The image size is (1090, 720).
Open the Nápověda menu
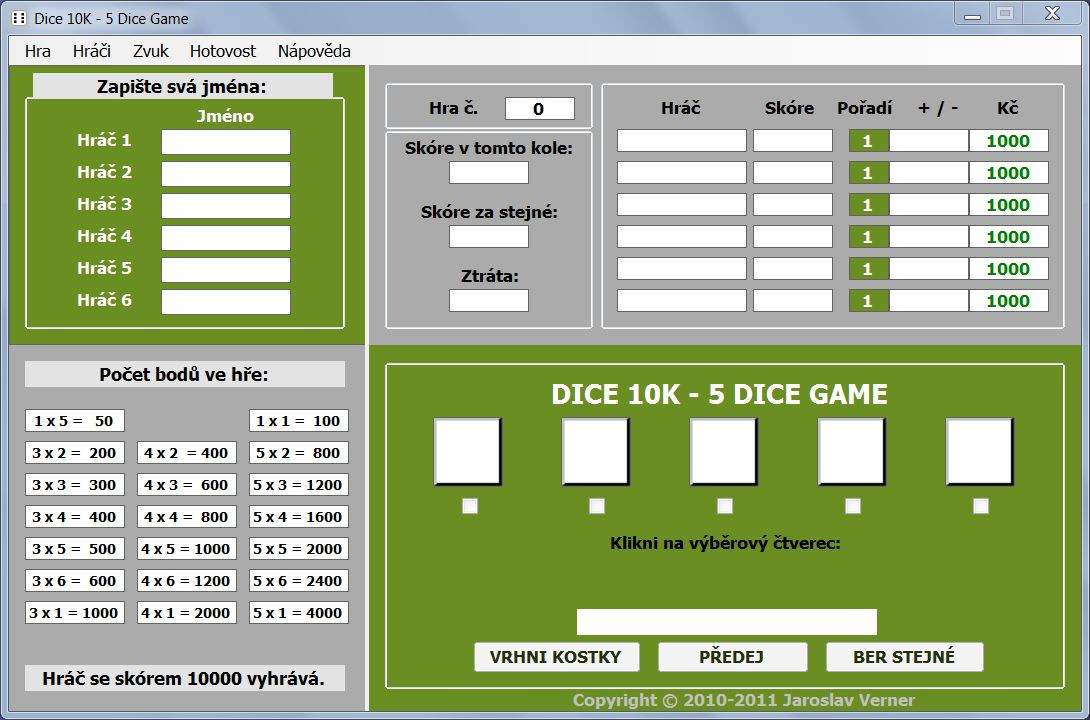314,51
